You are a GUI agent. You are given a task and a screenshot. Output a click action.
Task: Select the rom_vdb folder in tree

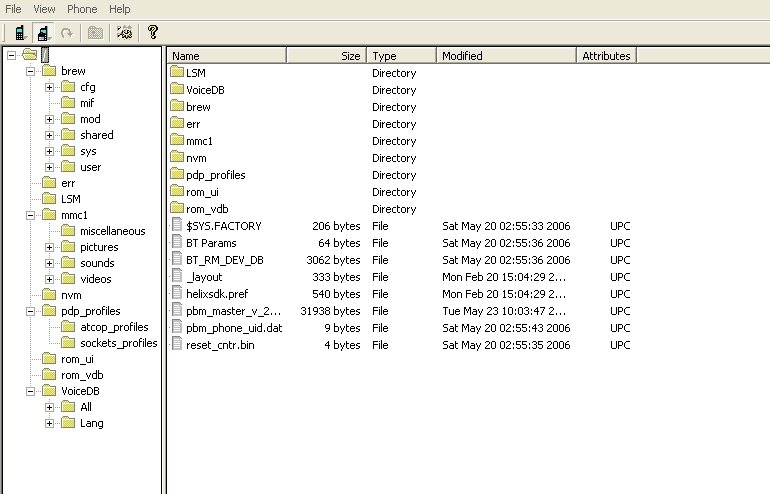click(83, 375)
